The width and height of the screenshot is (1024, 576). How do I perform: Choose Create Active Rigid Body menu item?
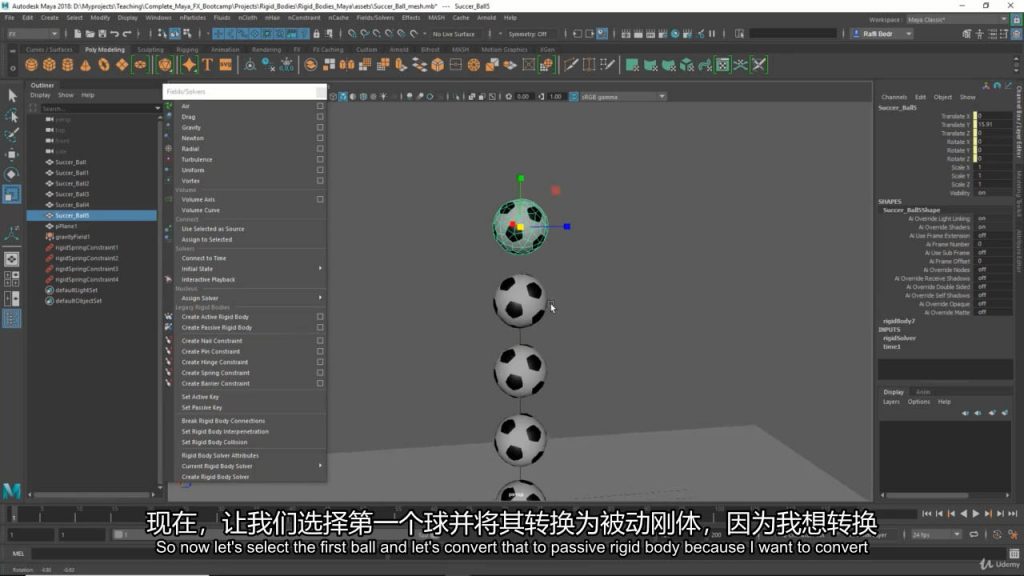(215, 317)
